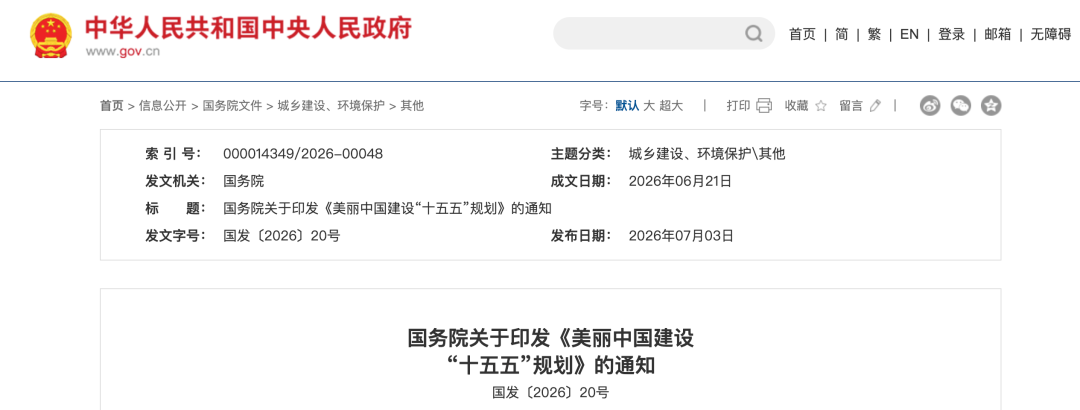Click the grey star share icon
This screenshot has width=1080, height=410.
(991, 105)
